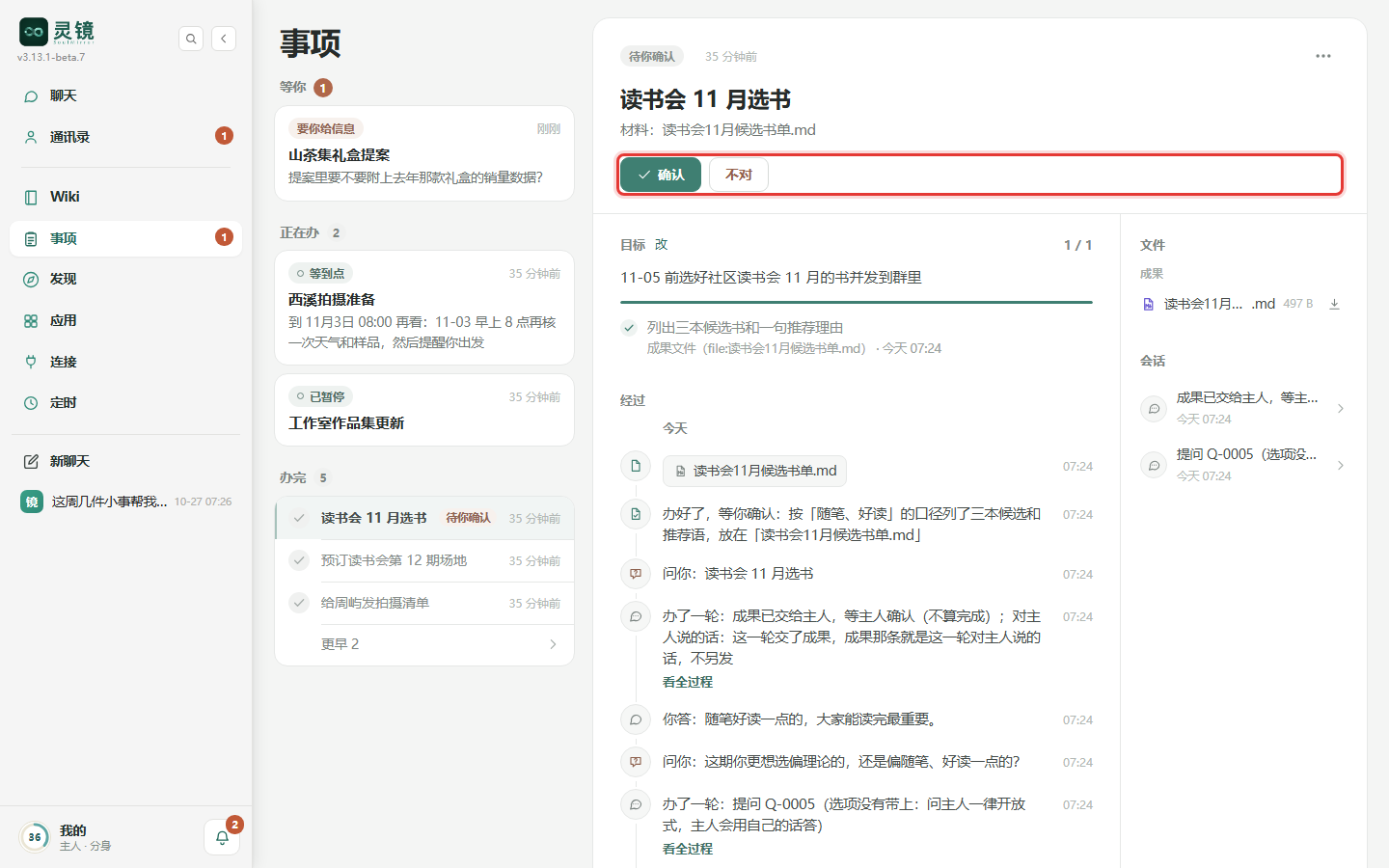Viewport: 1389px width, 868px height.
Task: Click the chevron next to 更早 2
Action: coord(553,644)
